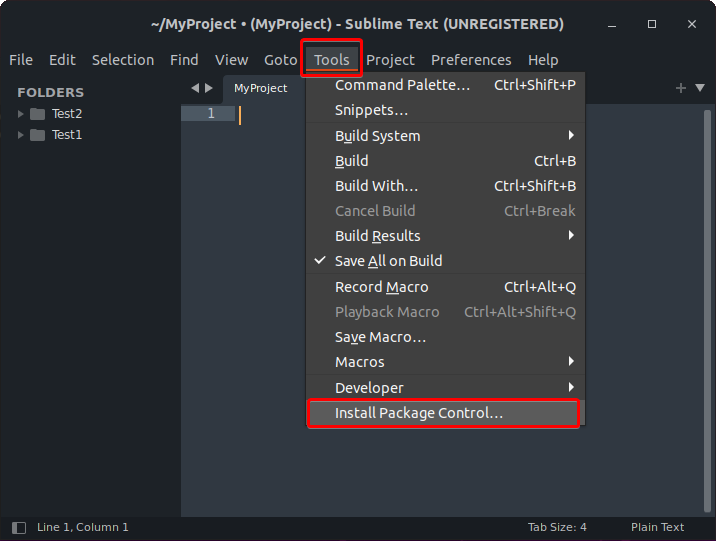Open the Edit menu
This screenshot has height=541, width=716.
(x=62, y=60)
